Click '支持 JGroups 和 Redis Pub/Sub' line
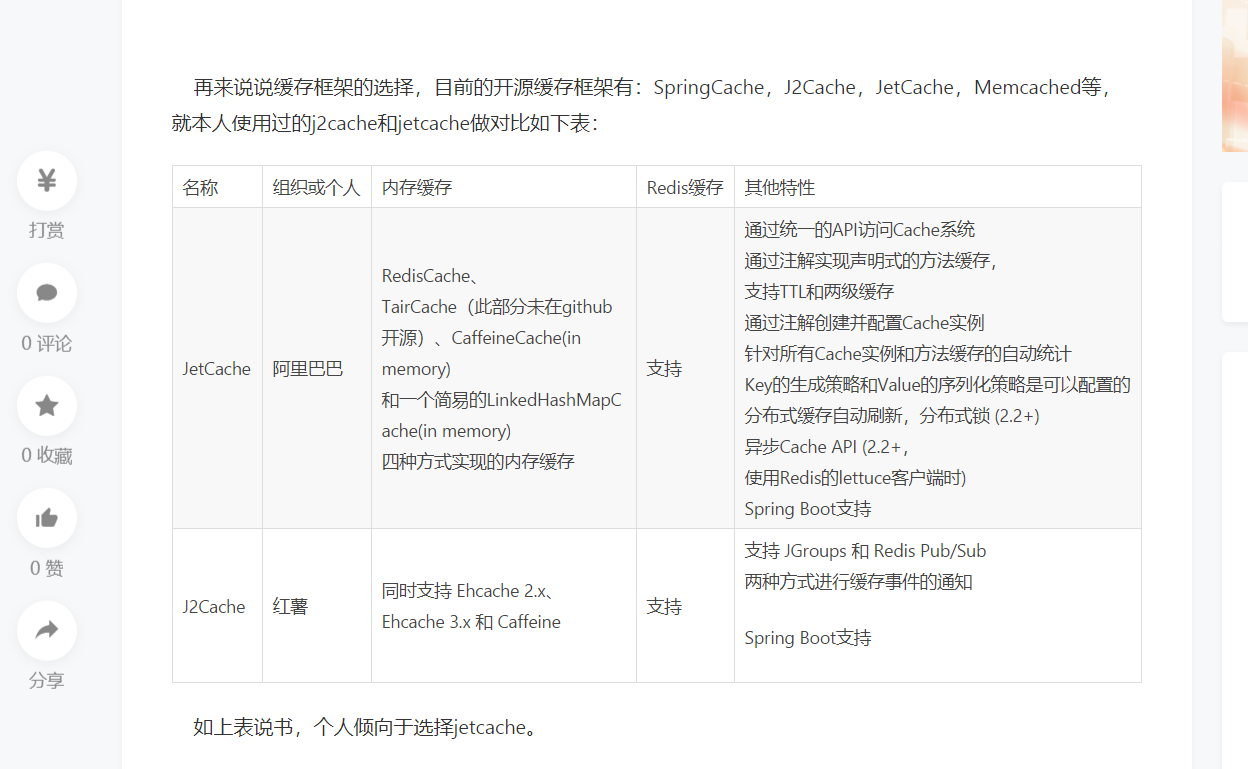This screenshot has width=1248, height=769. coord(866,551)
